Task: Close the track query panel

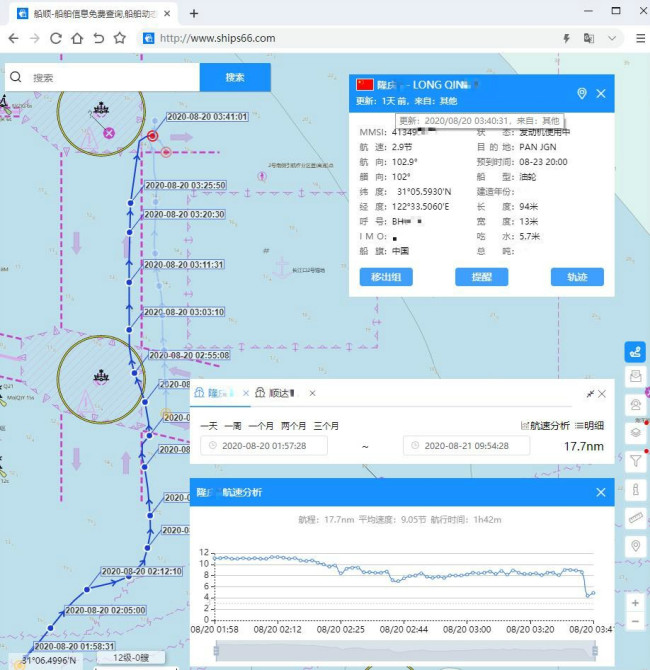Action: [602, 394]
